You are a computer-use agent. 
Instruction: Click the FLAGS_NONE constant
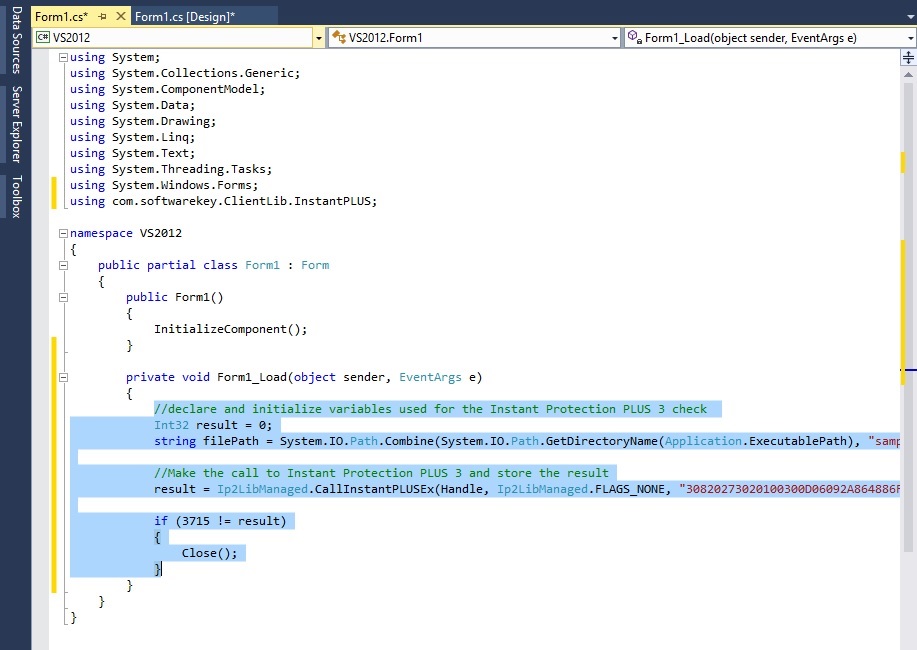point(630,489)
